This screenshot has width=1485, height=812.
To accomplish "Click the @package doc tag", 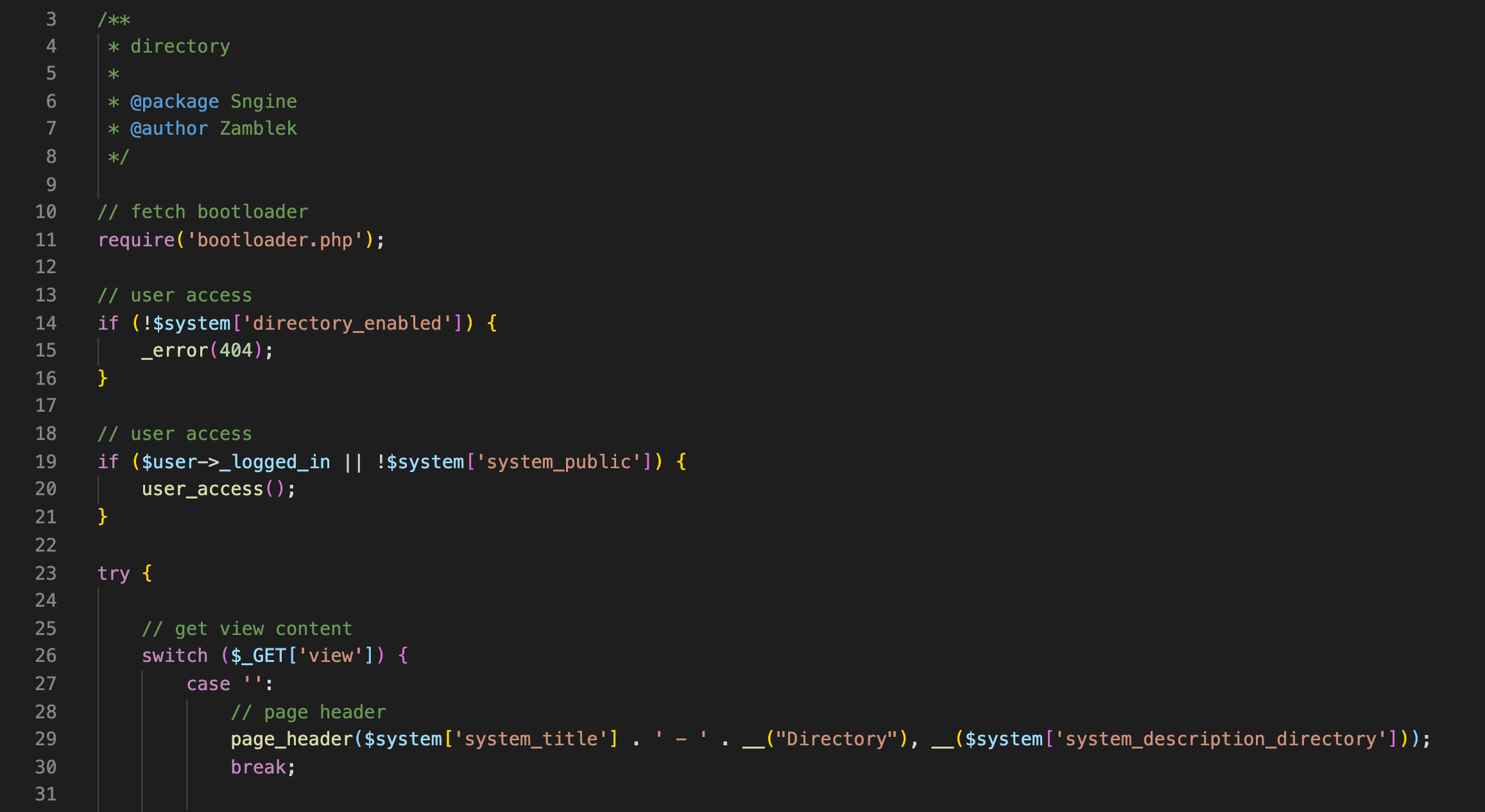I will click(175, 101).
